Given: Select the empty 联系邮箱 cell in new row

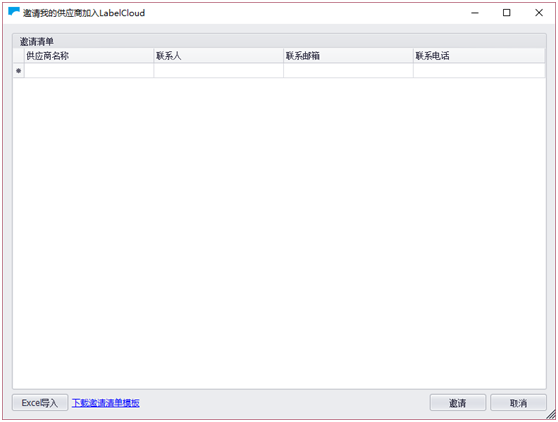Looking at the screenshot, I should coord(348,71).
